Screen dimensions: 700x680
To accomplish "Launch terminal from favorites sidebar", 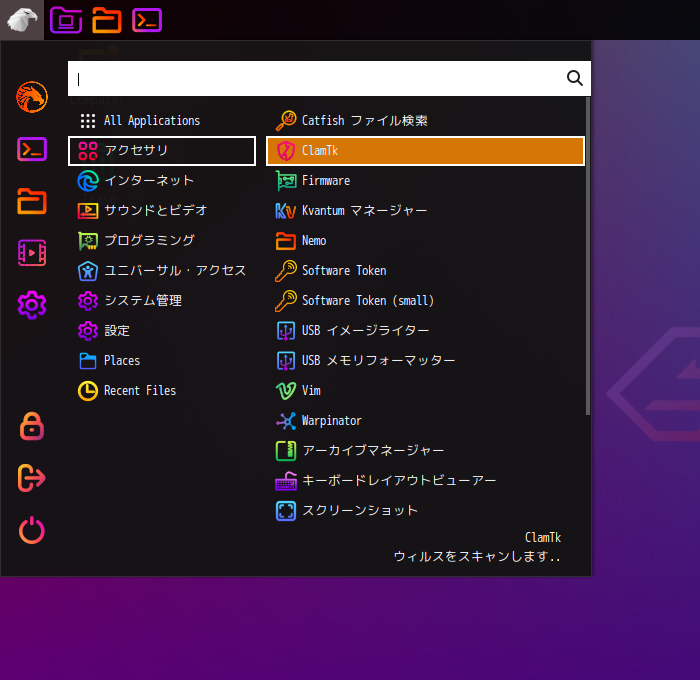I will [32, 149].
